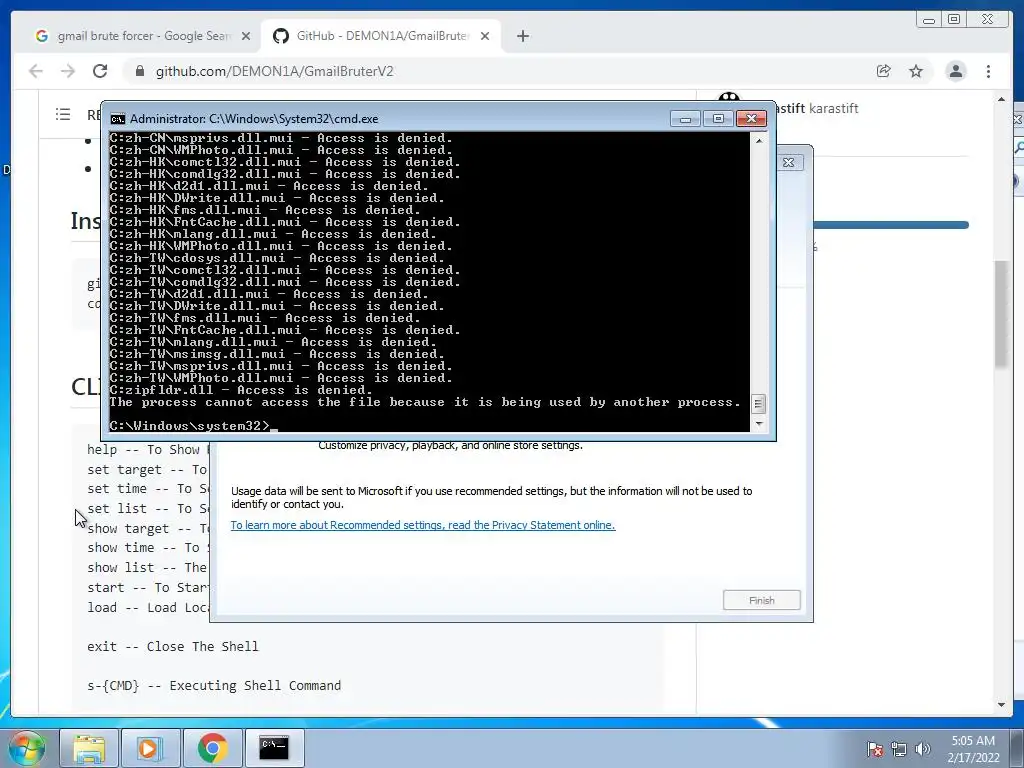Open cmd window from taskbar

[274, 748]
